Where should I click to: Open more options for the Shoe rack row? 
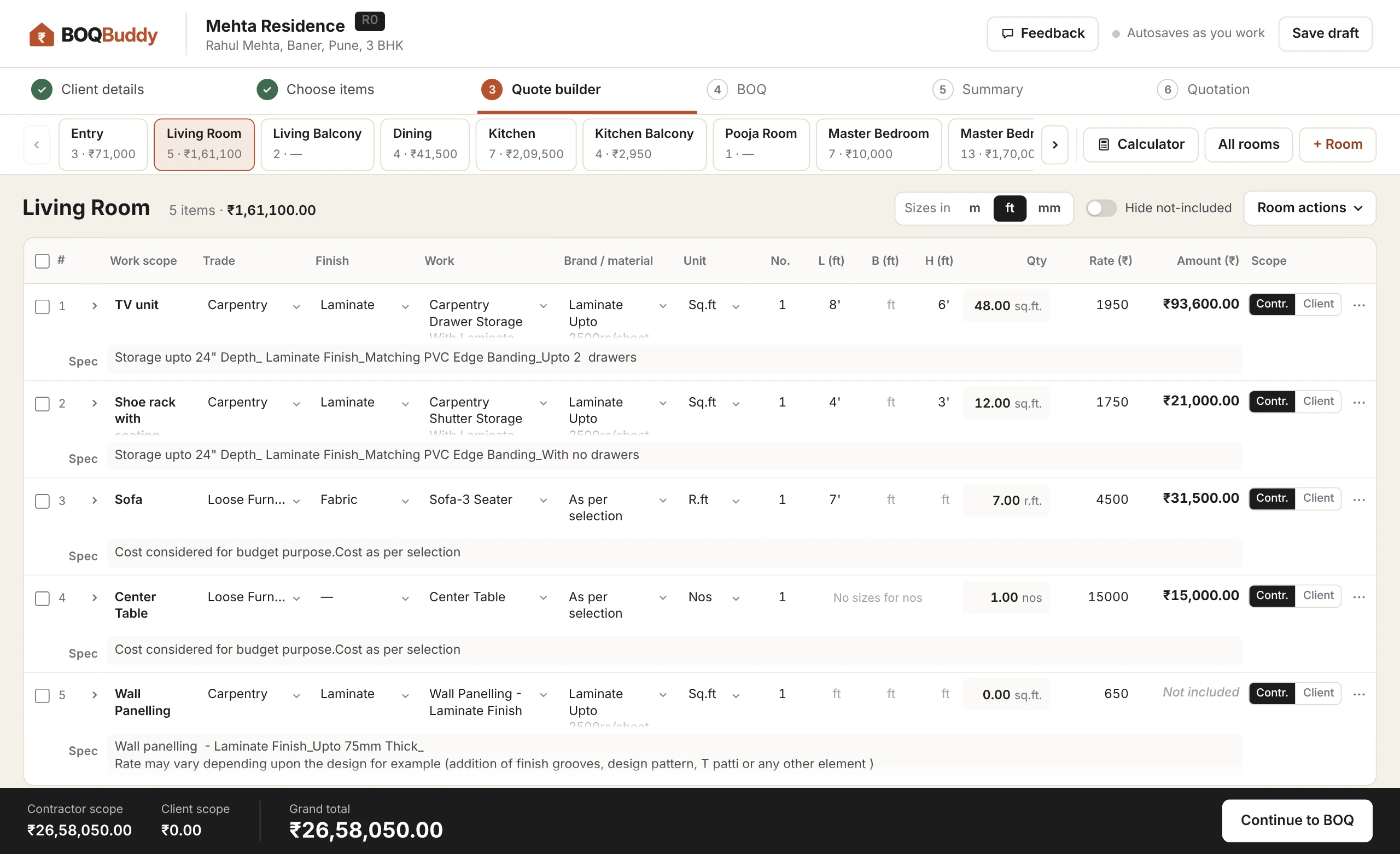point(1359,403)
